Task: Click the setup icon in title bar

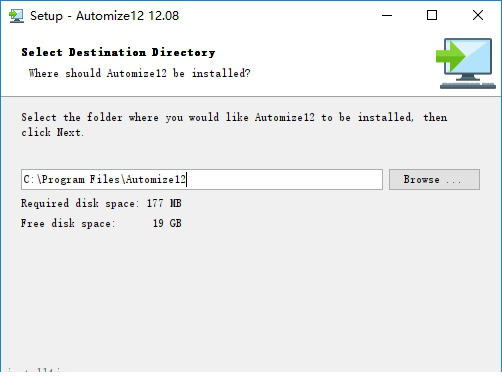Action: (16, 16)
